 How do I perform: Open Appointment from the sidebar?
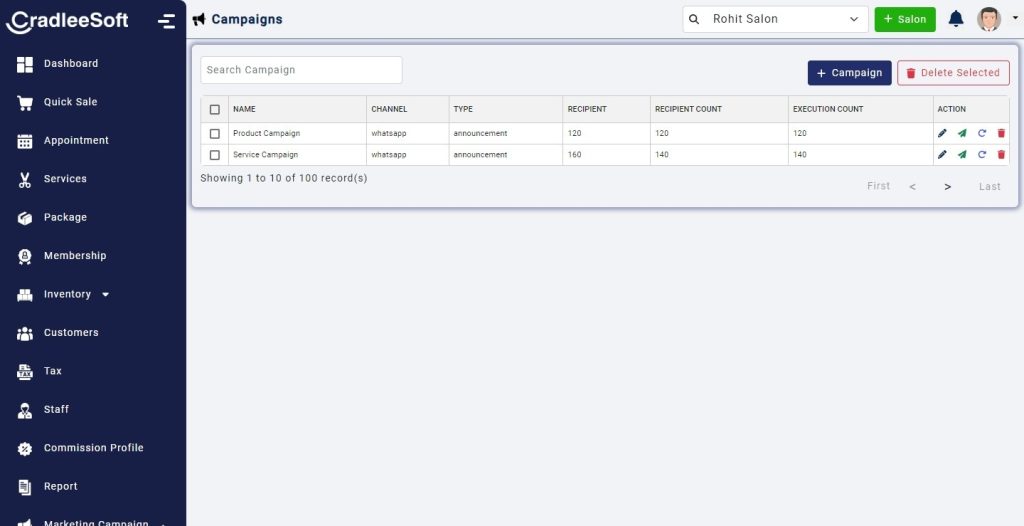point(75,141)
